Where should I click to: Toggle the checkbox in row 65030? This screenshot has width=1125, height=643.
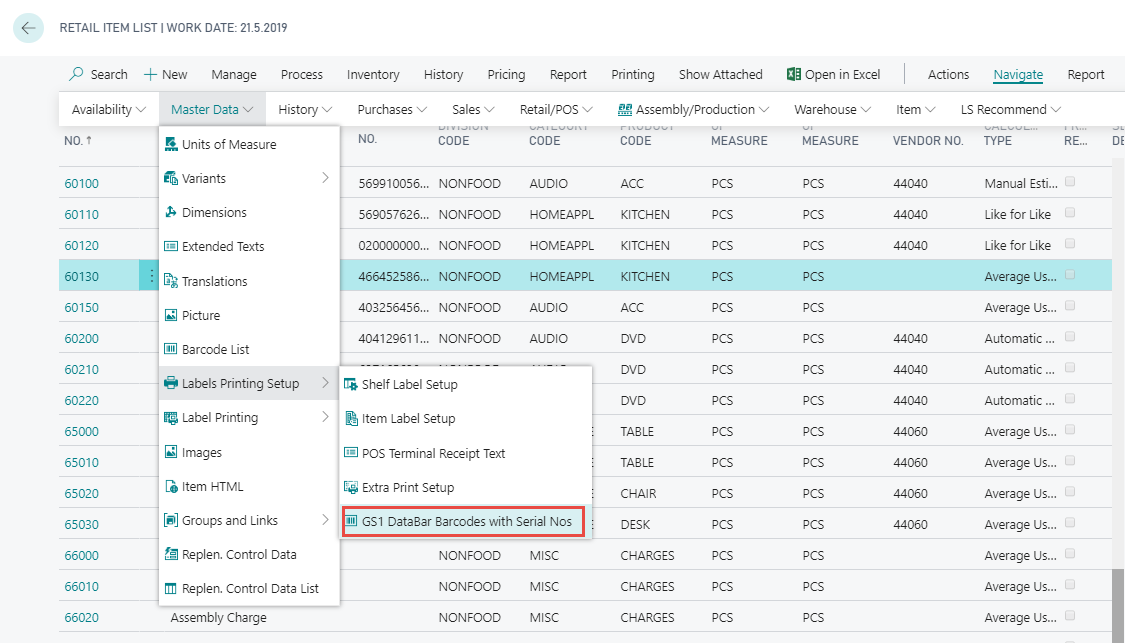click(x=1070, y=524)
